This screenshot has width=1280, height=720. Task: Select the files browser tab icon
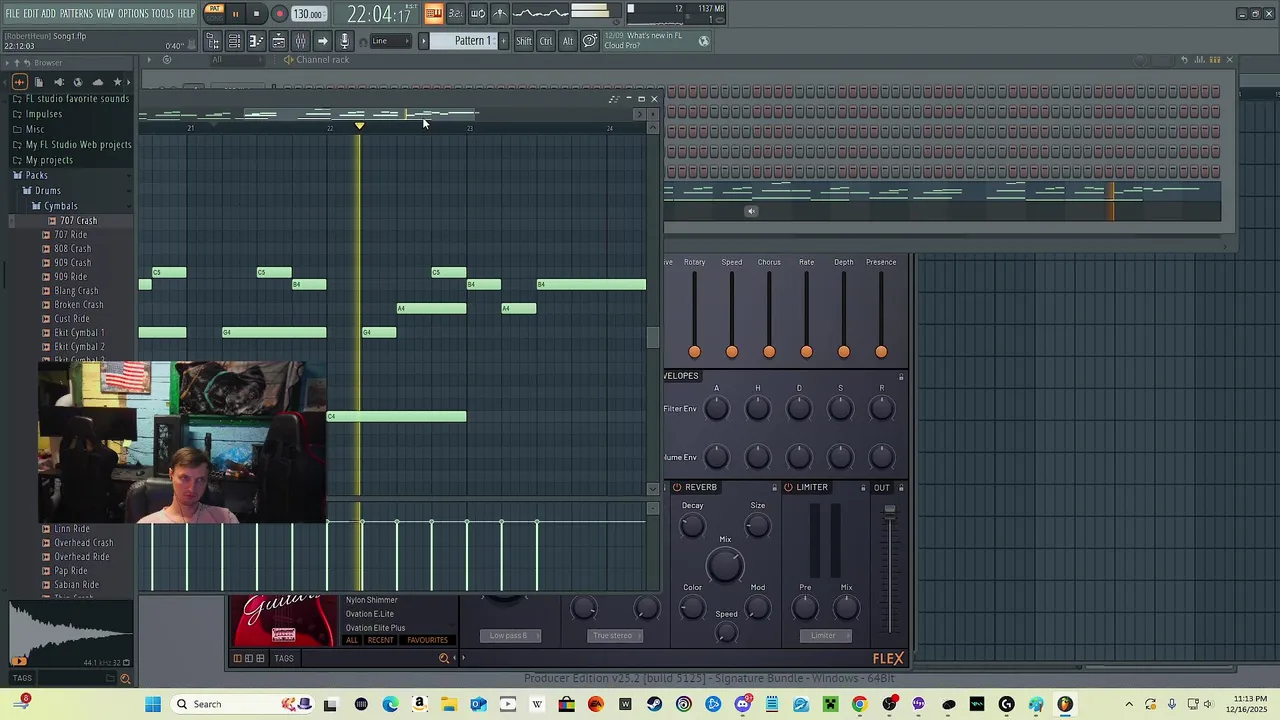39,82
